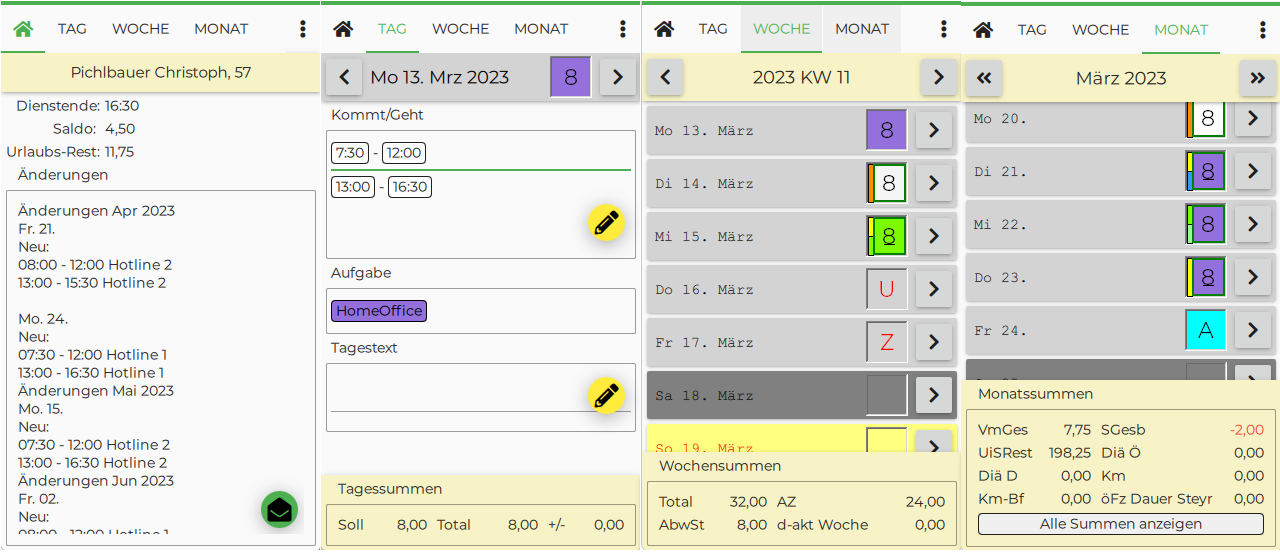Screen dimensions: 1280x552
Task: Open the Fr 24. day entry arrow
Action: [1252, 330]
